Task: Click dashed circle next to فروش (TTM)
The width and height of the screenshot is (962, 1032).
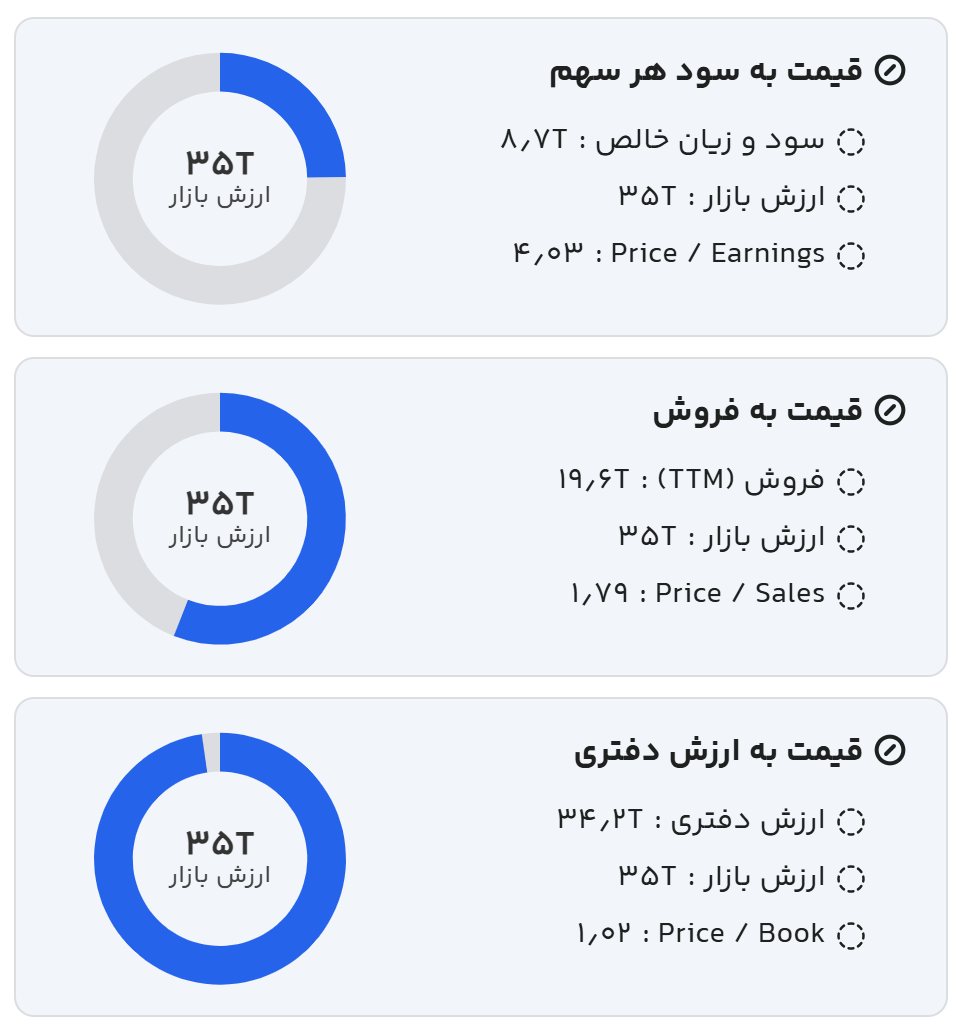Action: point(850,482)
